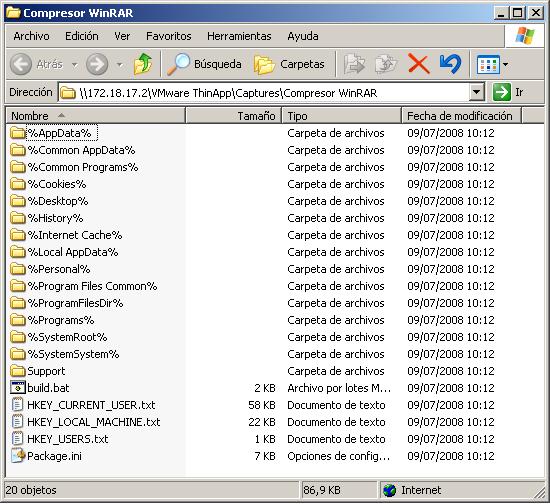This screenshot has height=504, width=550.
Task: Select the Package.ini file icon
Action: click(x=18, y=456)
